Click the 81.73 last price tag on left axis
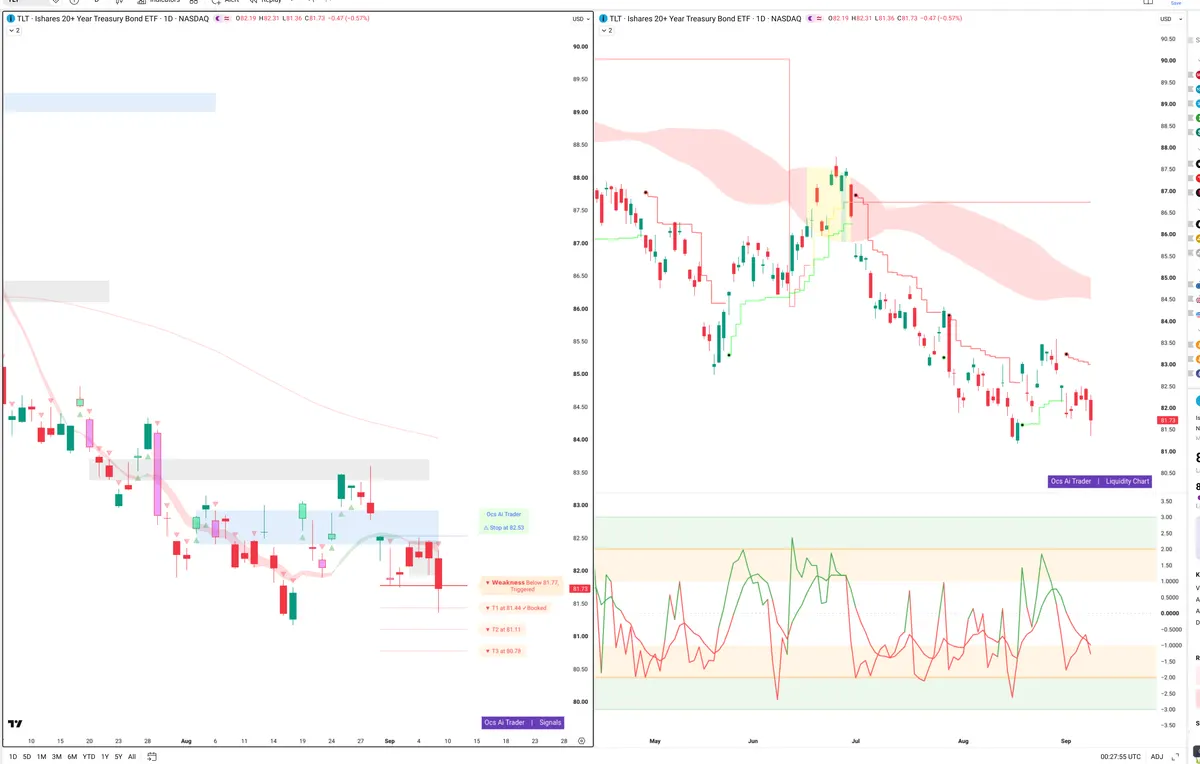 (580, 589)
